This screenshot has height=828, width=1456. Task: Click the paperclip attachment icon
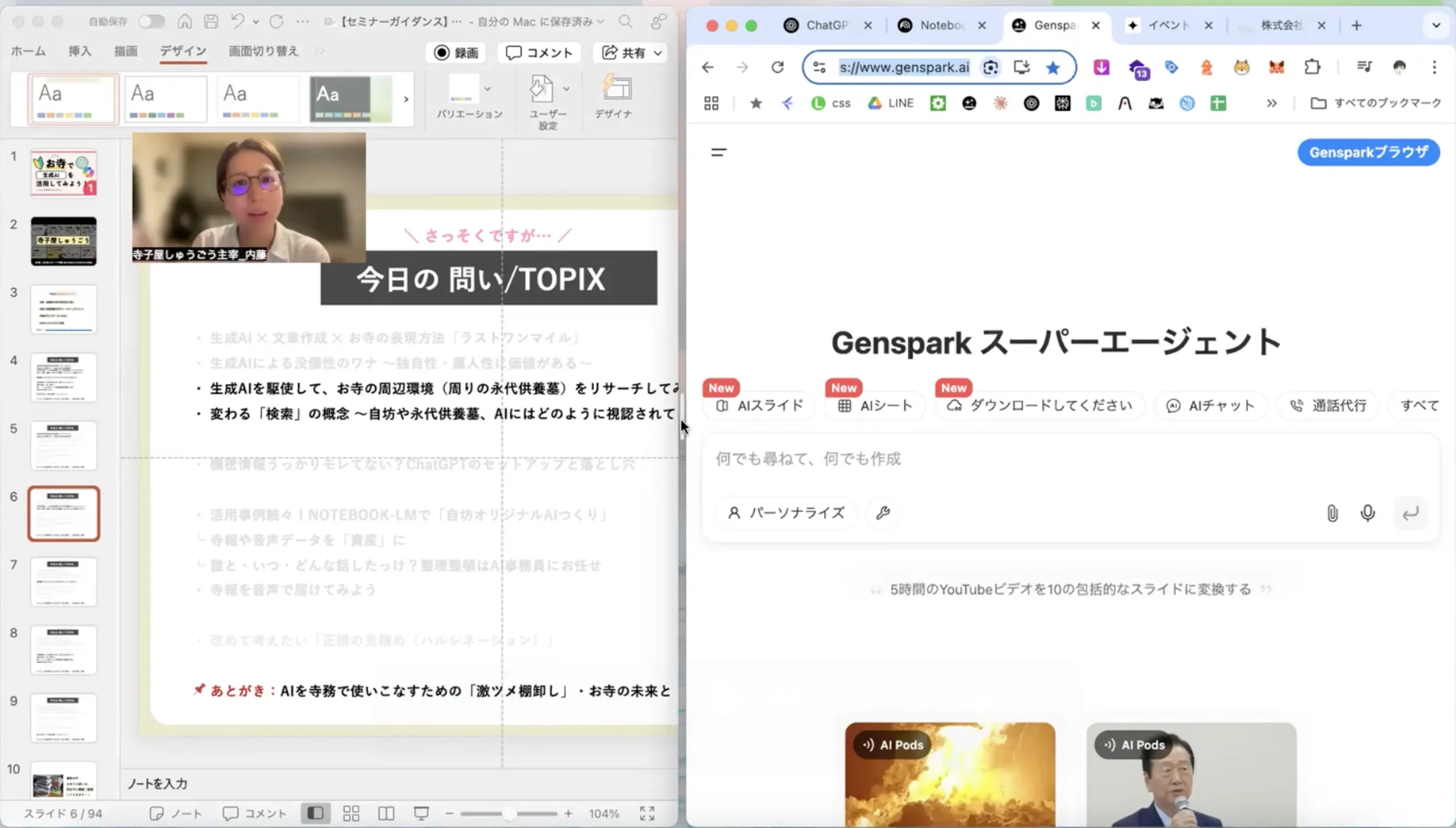pyautogui.click(x=1332, y=513)
